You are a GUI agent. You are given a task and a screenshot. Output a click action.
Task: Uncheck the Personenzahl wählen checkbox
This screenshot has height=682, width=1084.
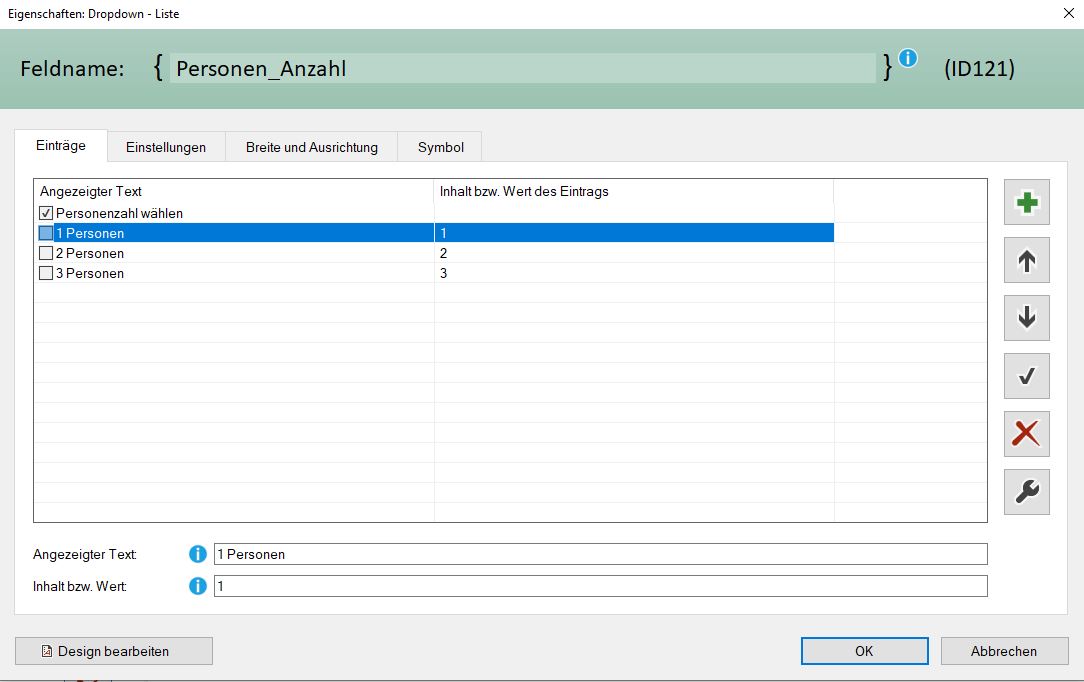[x=46, y=213]
